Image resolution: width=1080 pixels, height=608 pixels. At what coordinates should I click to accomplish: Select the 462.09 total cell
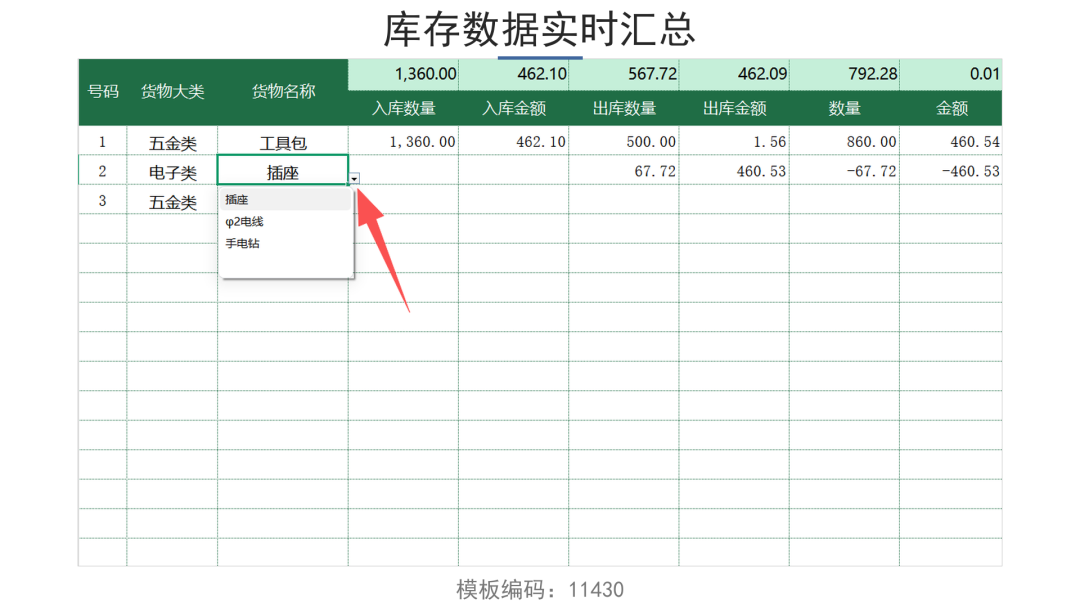pos(734,74)
